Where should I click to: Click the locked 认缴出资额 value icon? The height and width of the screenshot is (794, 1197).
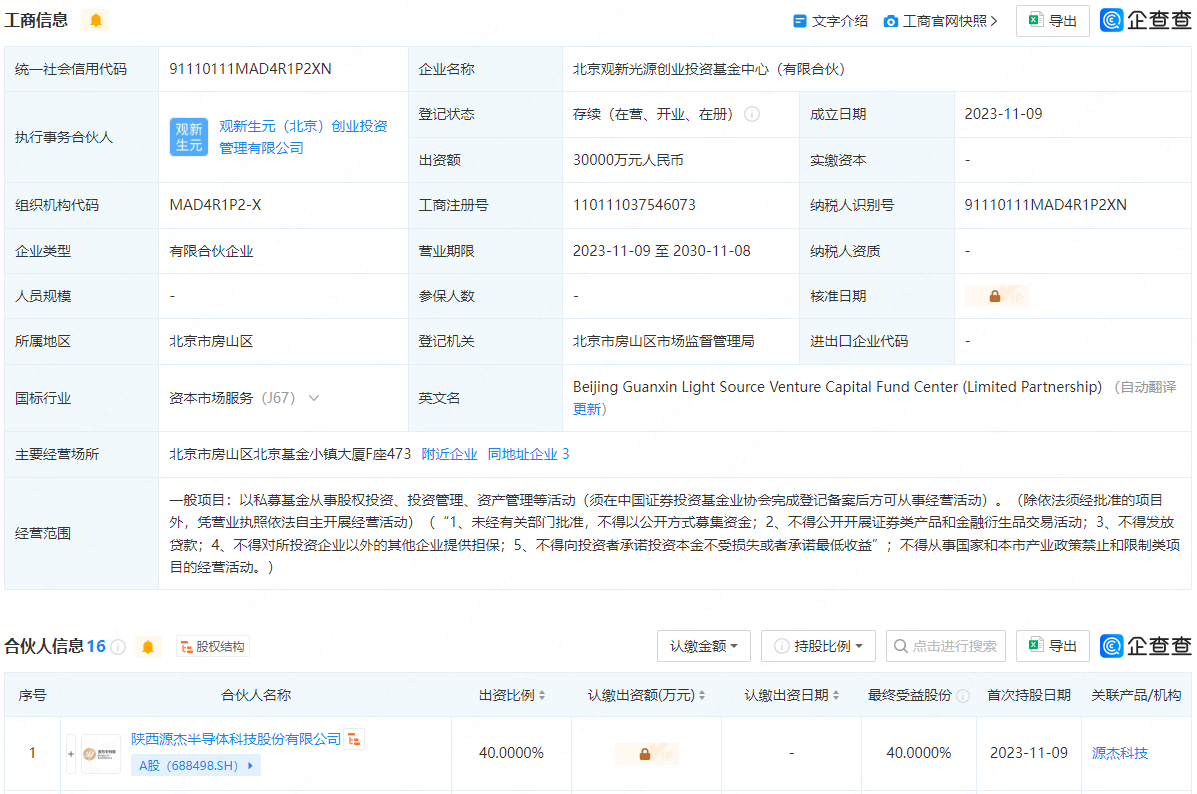click(645, 753)
